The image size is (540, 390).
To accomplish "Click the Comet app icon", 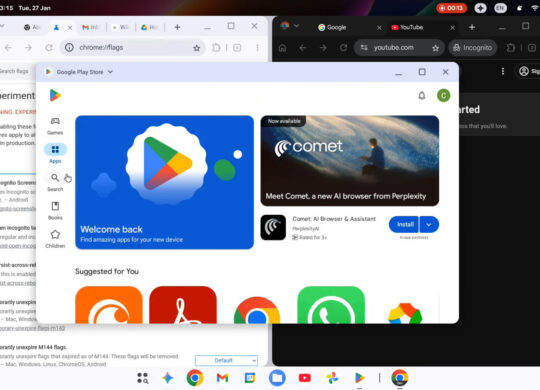I will 273,227.
